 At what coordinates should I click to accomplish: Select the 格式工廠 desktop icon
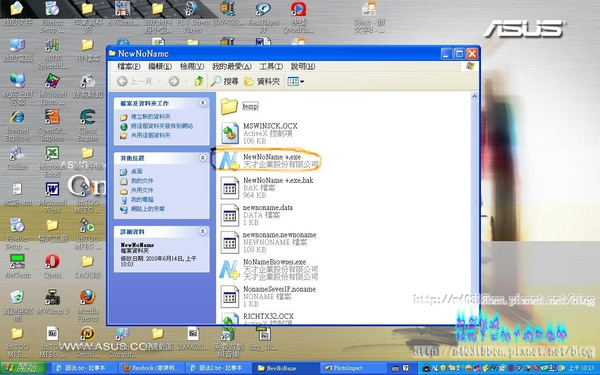tap(52, 230)
